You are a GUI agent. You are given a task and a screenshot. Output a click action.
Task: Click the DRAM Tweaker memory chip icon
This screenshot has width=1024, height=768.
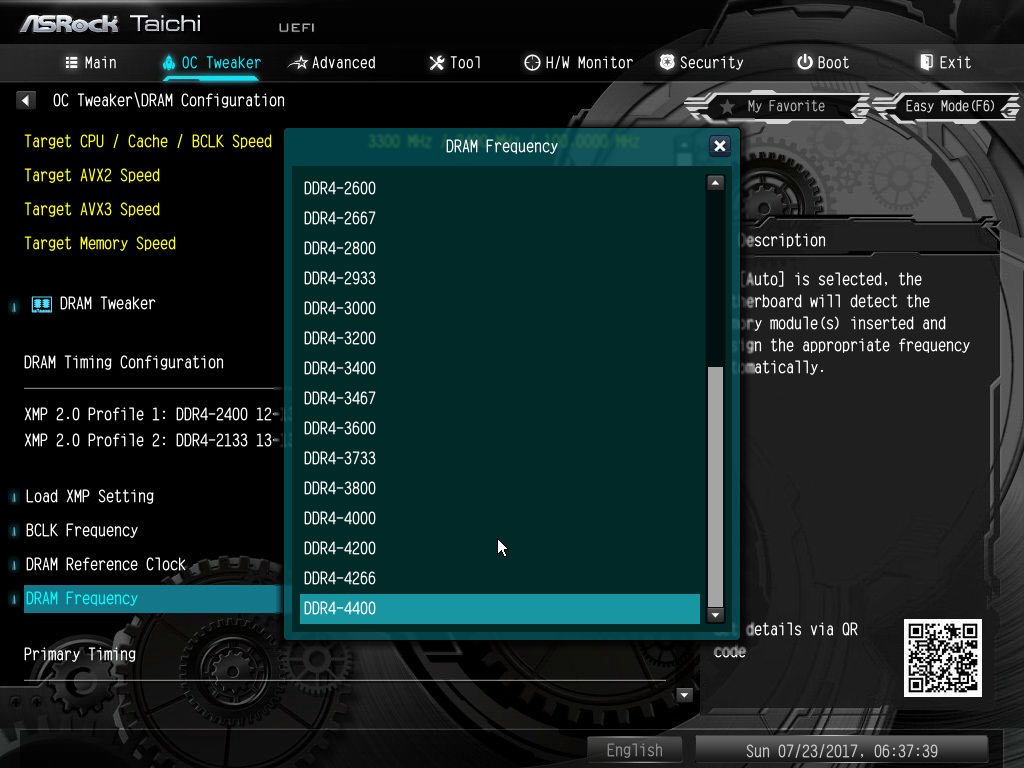pos(42,304)
